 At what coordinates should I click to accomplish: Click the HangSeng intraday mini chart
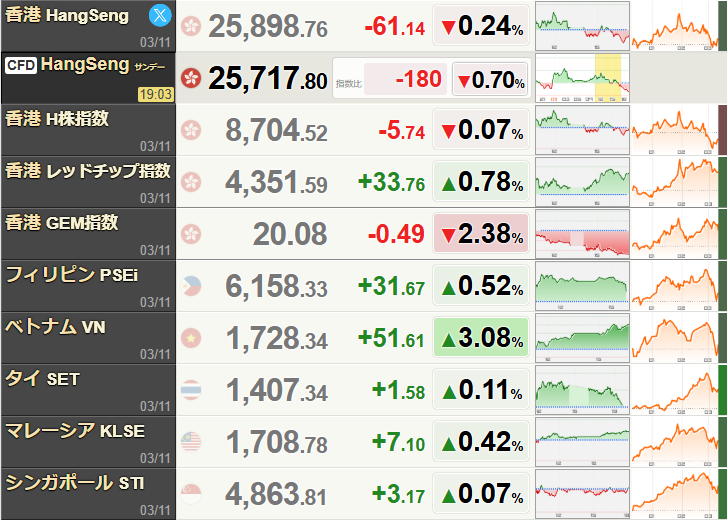pyautogui.click(x=582, y=26)
